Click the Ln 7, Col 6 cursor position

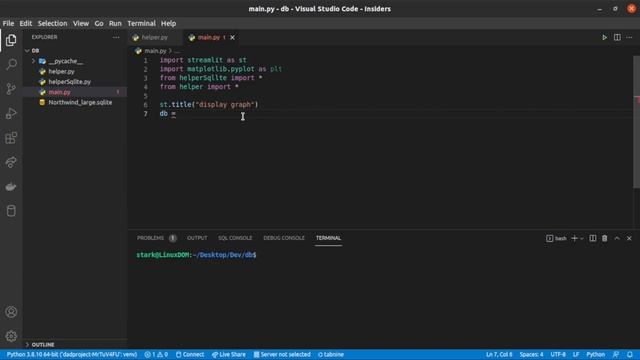(499, 354)
